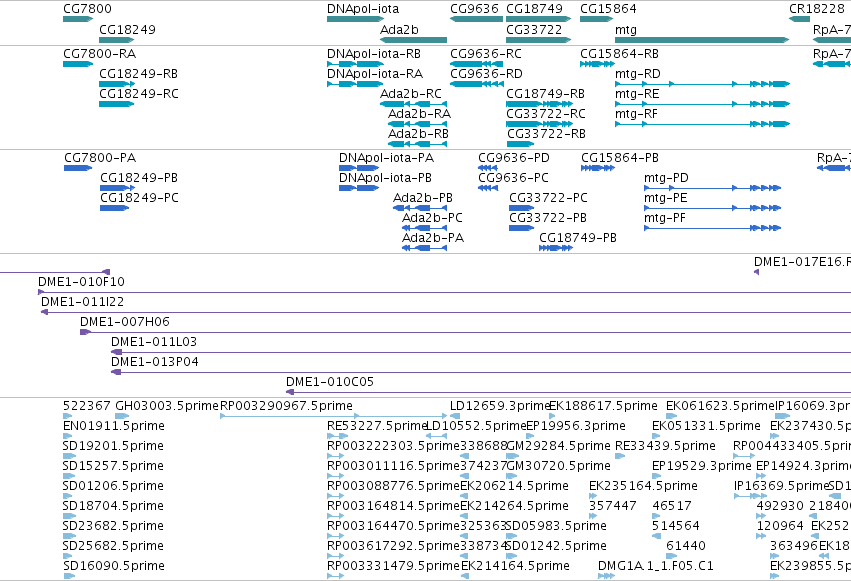
Task: Select protein CG33722-PC
Action: [x=548, y=198]
